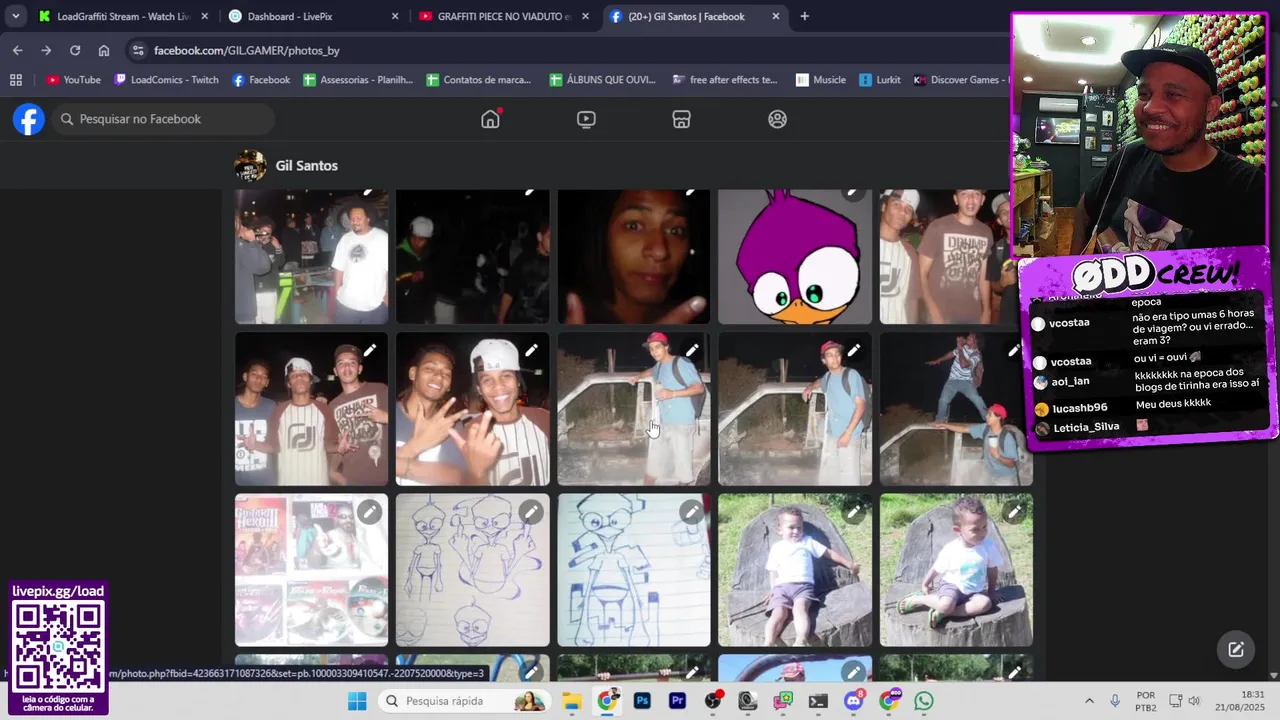This screenshot has width=1280, height=720.
Task: Open the Discover Games bookmark
Action: coord(960,80)
